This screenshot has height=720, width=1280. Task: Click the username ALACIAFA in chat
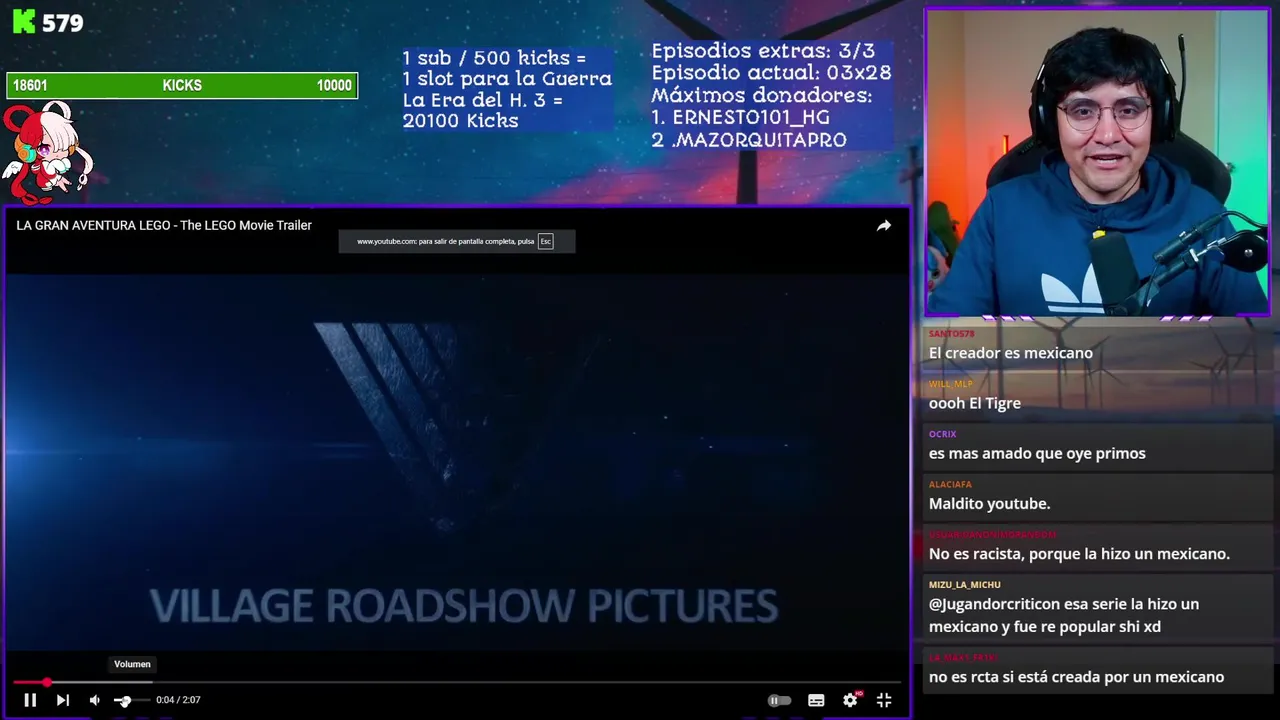pos(950,484)
